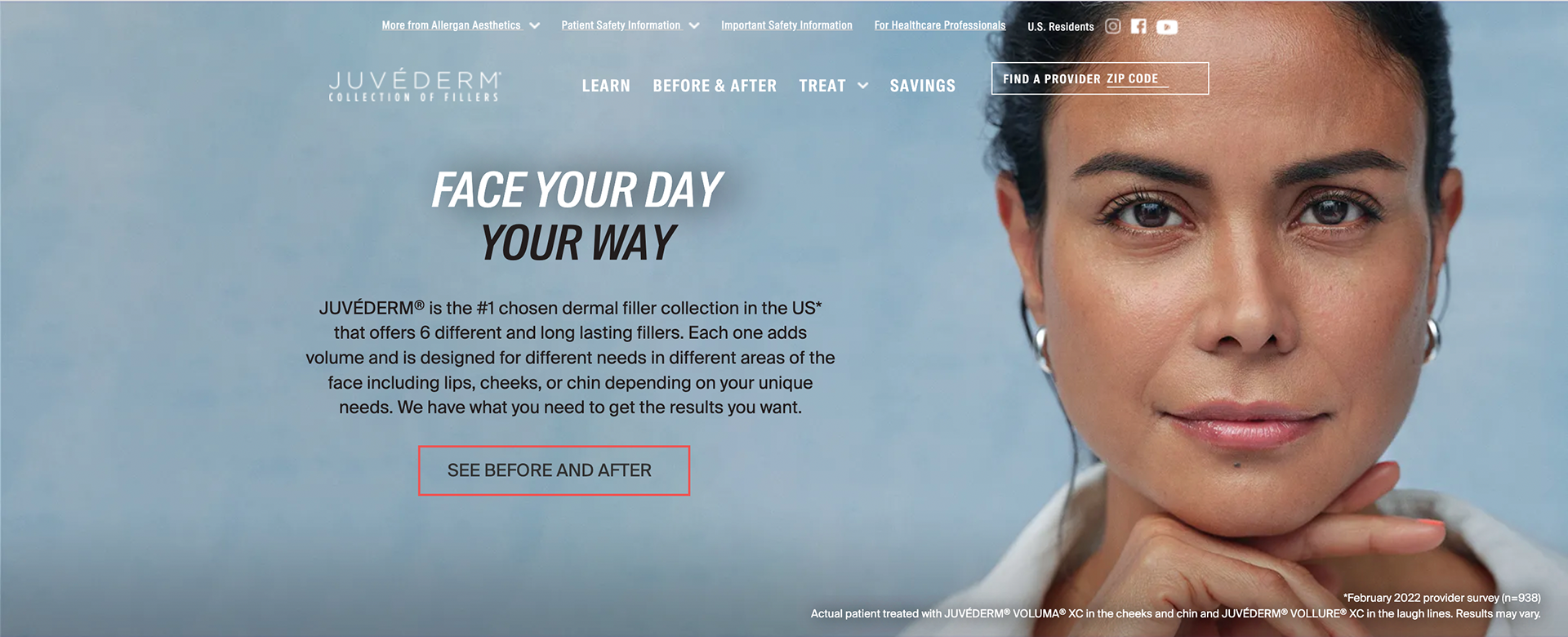Open the BEFORE & AFTER nav item
The image size is (1568, 637).
click(715, 86)
